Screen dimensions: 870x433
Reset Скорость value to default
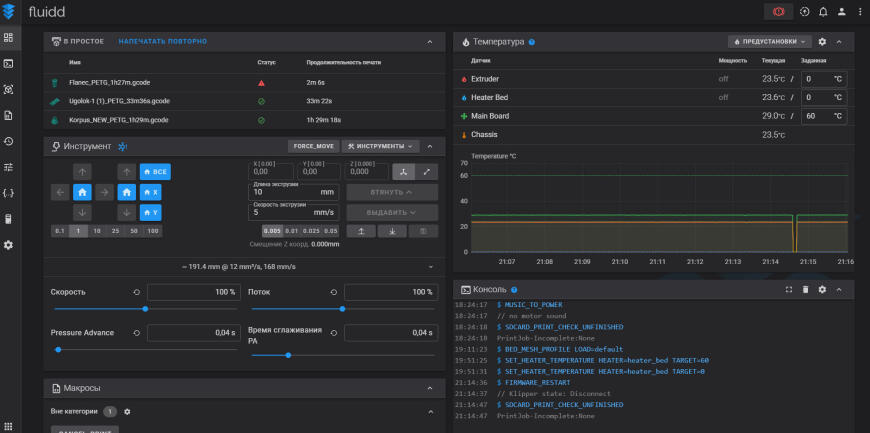[x=137, y=292]
